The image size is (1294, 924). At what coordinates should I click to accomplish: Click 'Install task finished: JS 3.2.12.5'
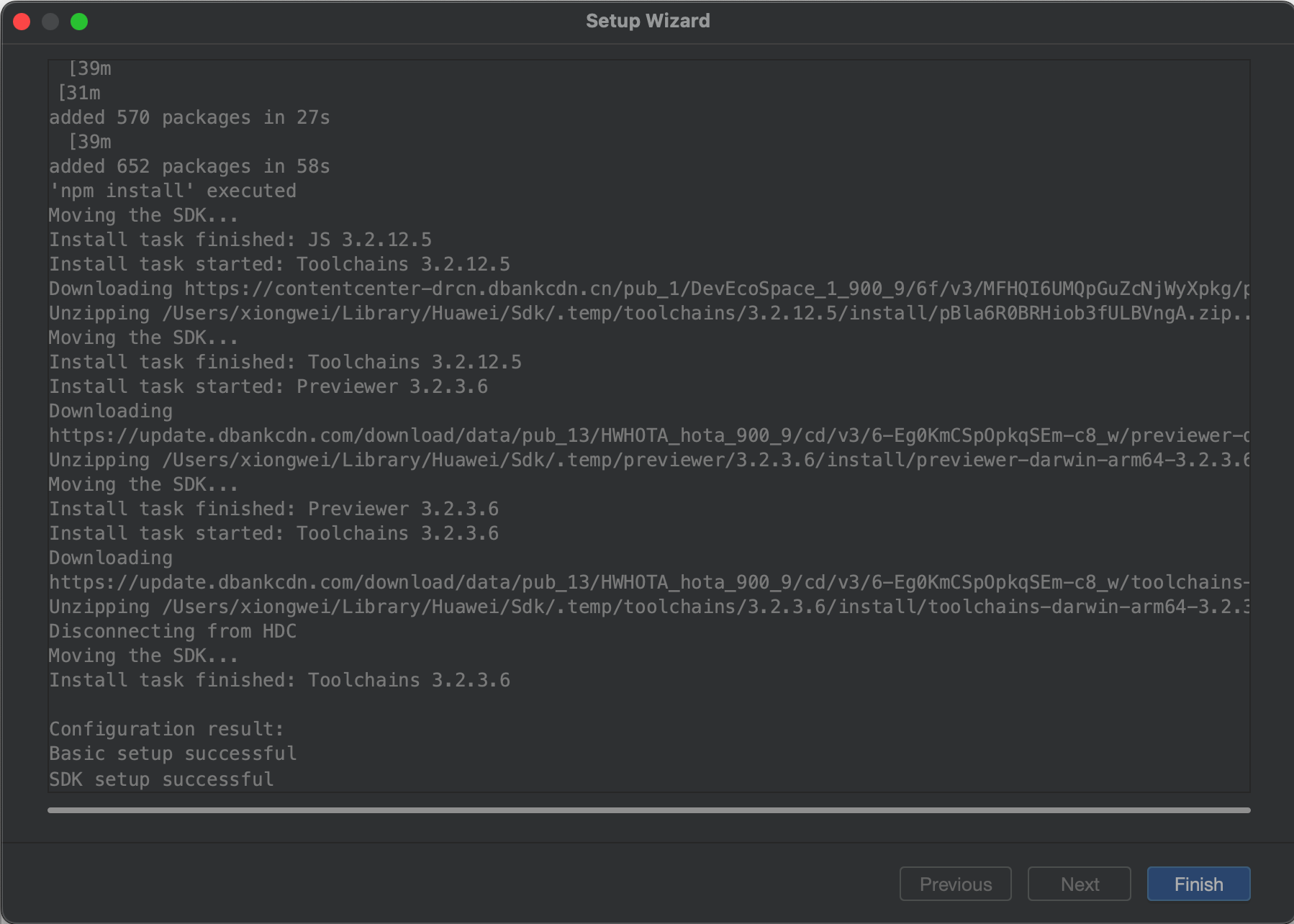tap(240, 240)
